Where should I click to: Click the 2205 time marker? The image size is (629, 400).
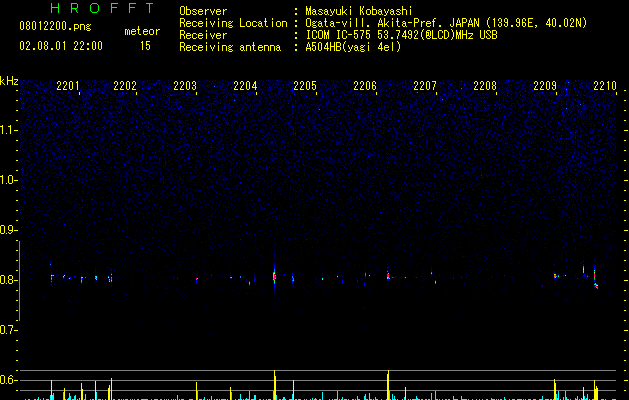point(305,86)
